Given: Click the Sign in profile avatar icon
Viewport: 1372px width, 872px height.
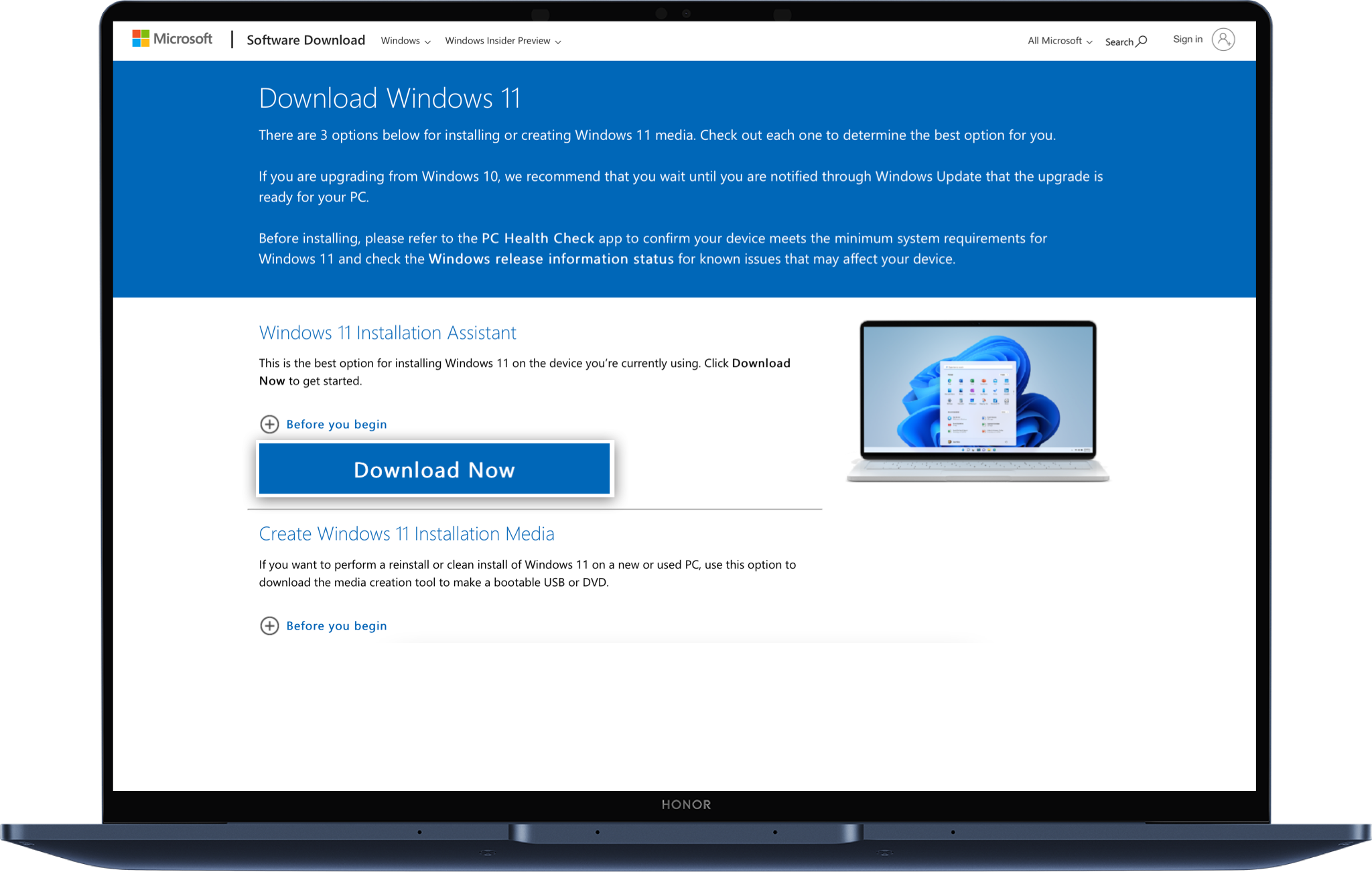Looking at the screenshot, I should point(1223,40).
